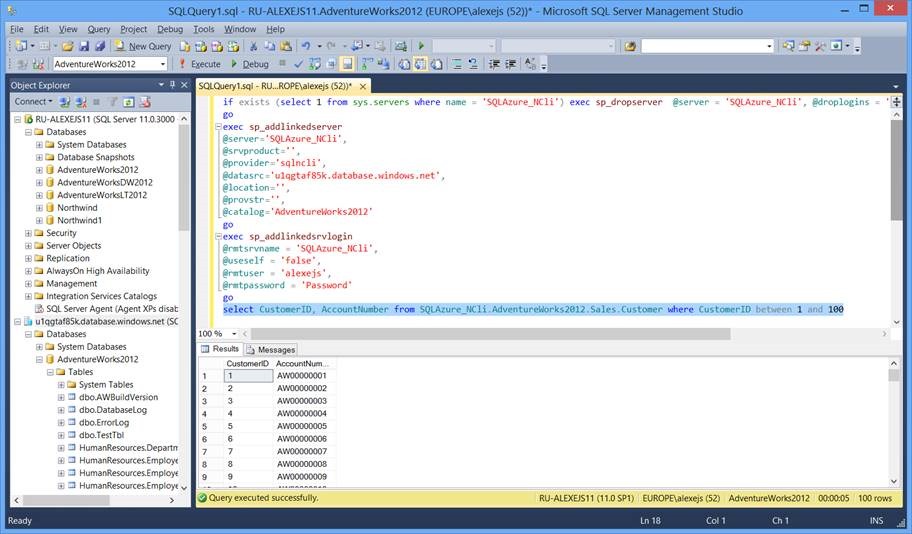This screenshot has height=534, width=912.
Task: Decrease indent of selected lines
Action: [x=494, y=64]
